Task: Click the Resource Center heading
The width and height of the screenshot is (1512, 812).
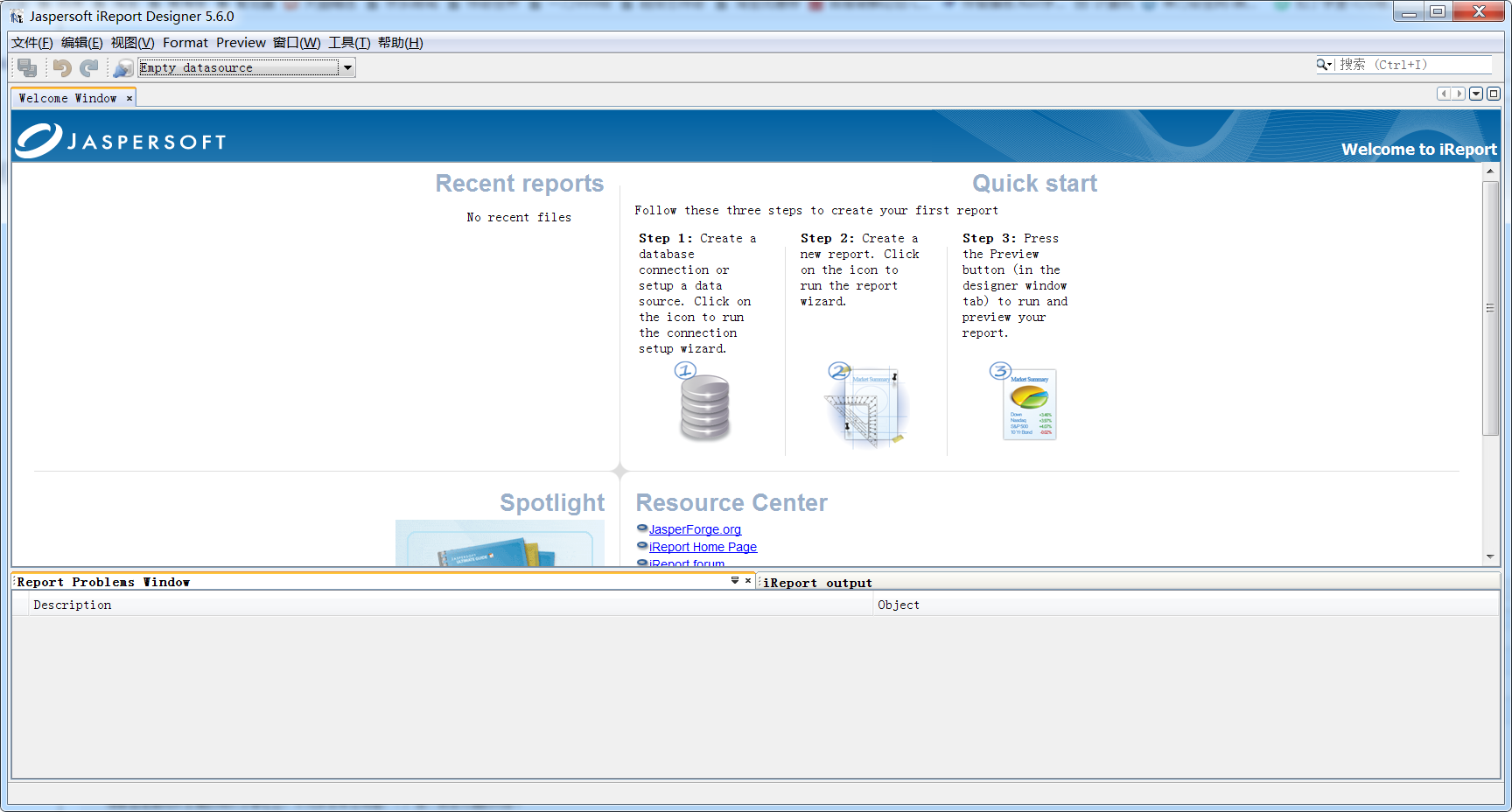Action: click(x=731, y=503)
